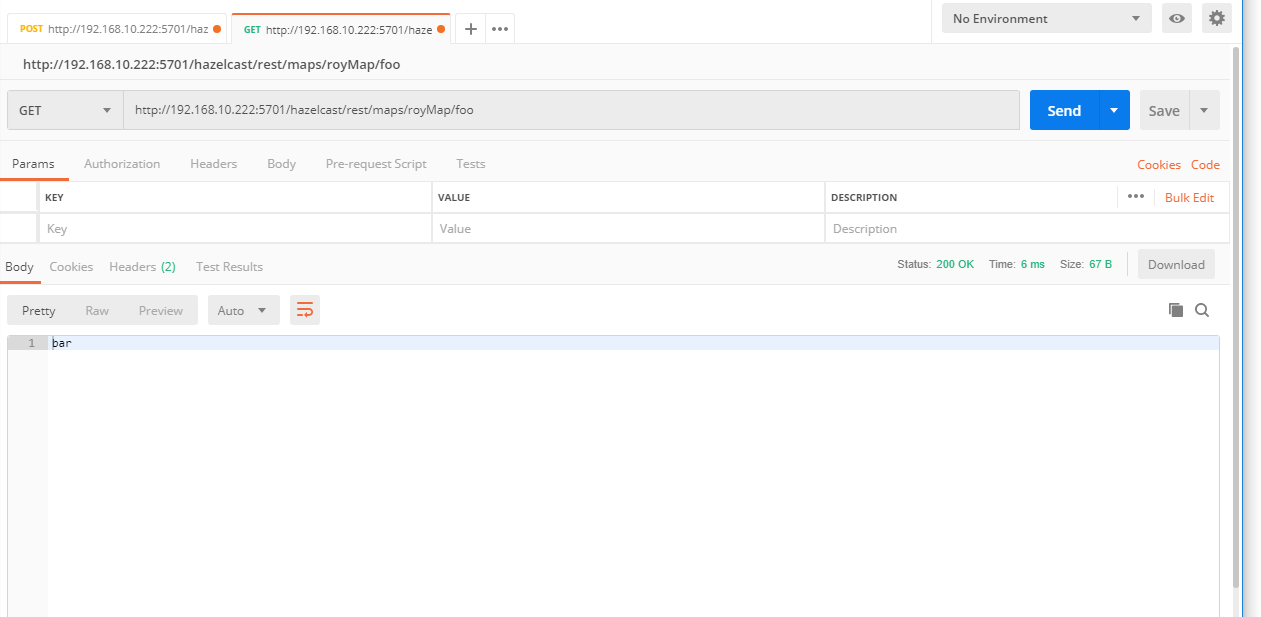Search the response body magnifier icon

tap(1202, 310)
